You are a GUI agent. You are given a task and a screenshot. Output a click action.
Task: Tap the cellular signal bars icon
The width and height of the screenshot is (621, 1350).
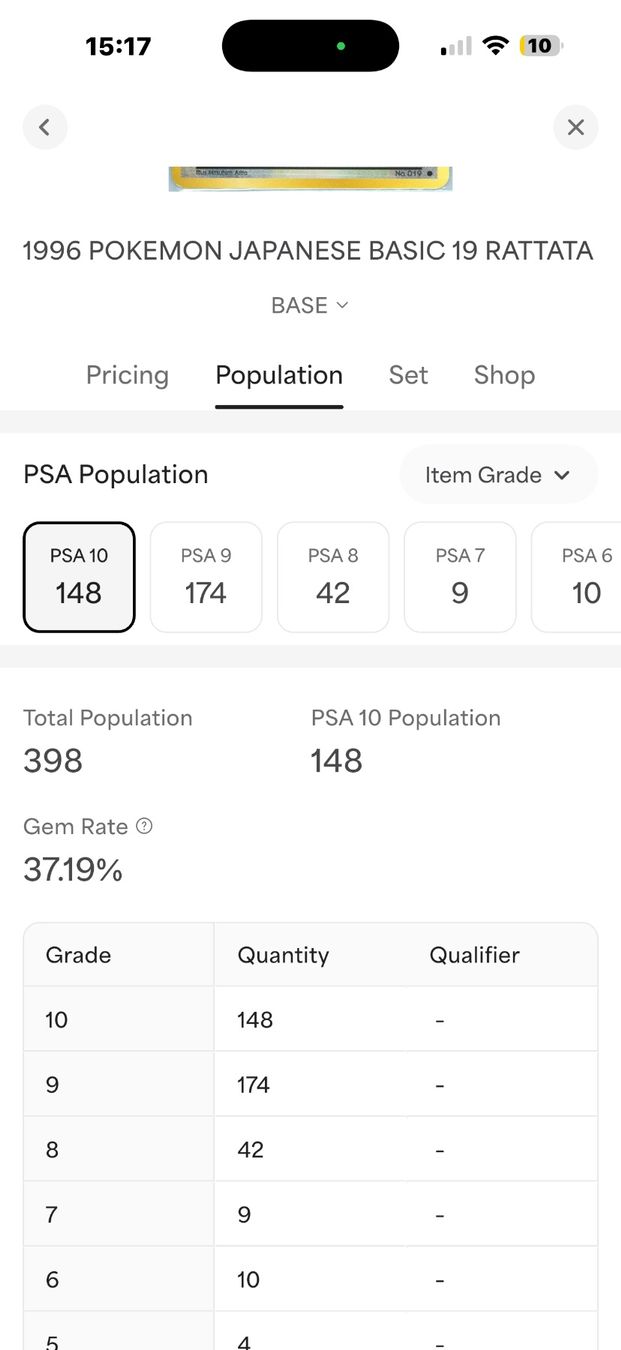pos(456,46)
